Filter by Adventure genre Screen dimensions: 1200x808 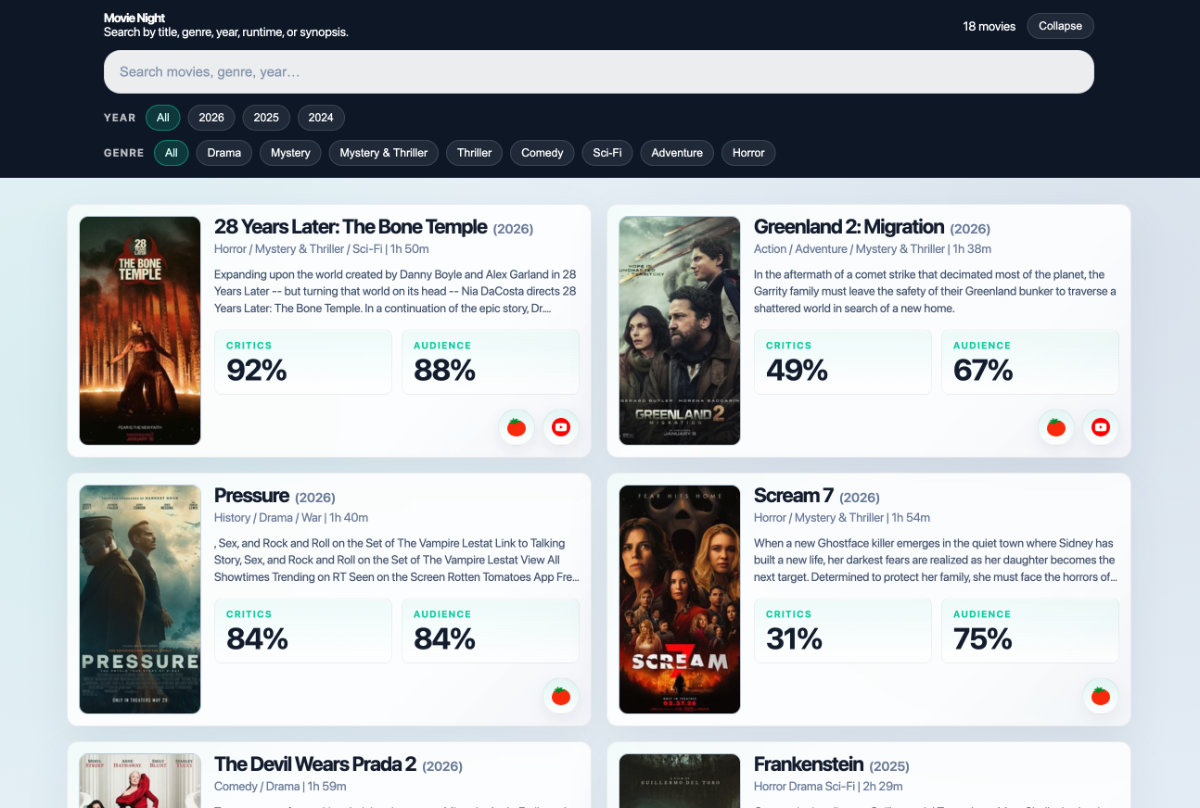tap(677, 153)
